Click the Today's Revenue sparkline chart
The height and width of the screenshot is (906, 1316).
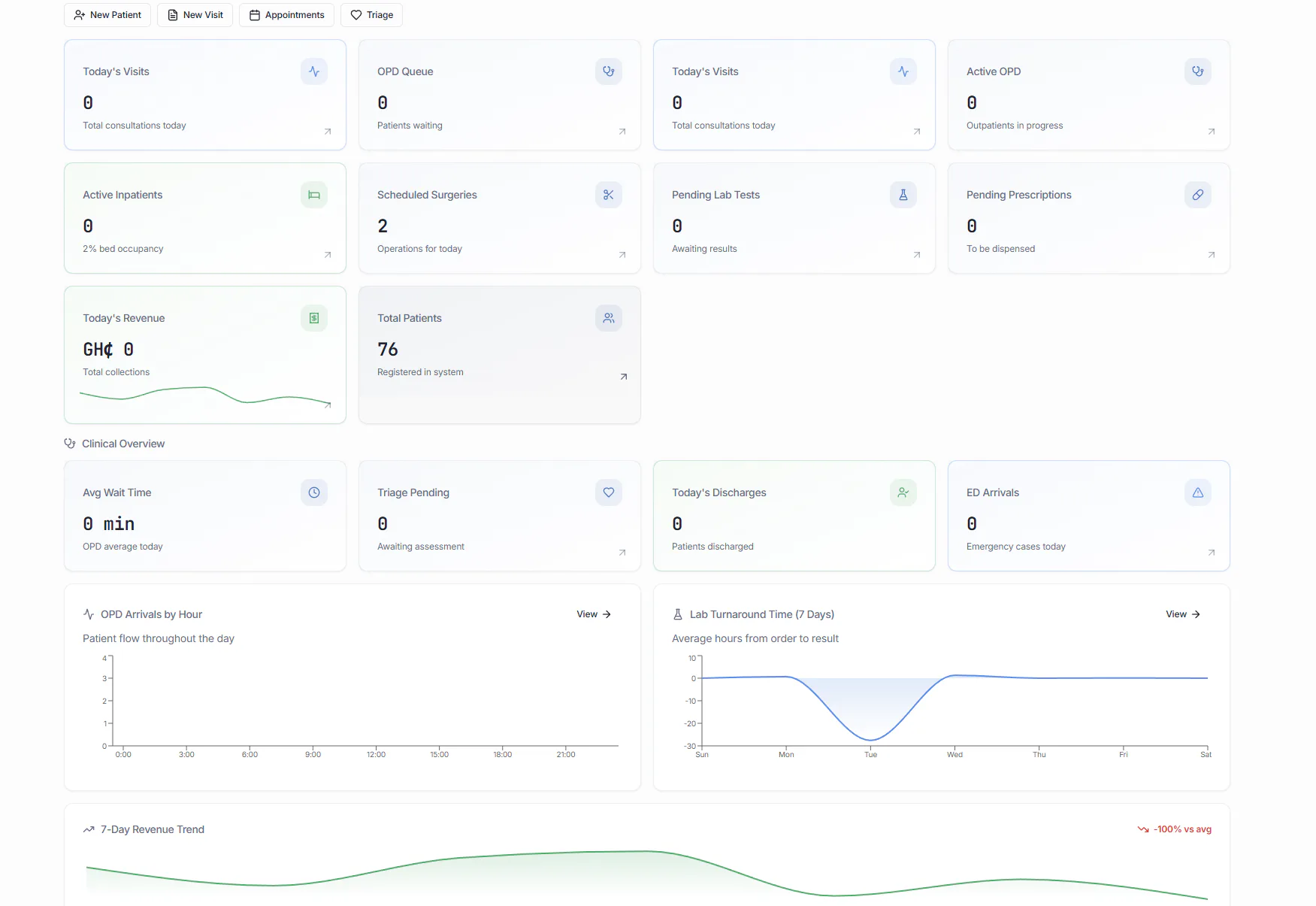coord(205,396)
